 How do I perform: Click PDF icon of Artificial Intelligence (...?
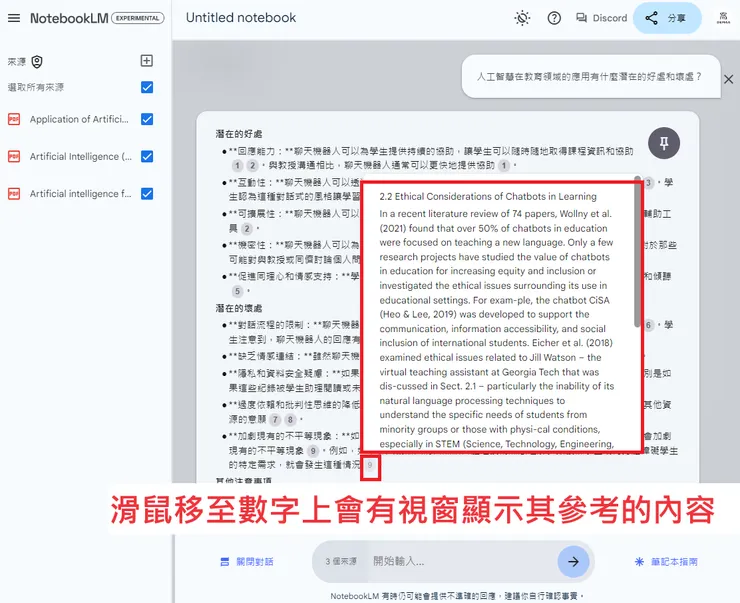[14, 156]
